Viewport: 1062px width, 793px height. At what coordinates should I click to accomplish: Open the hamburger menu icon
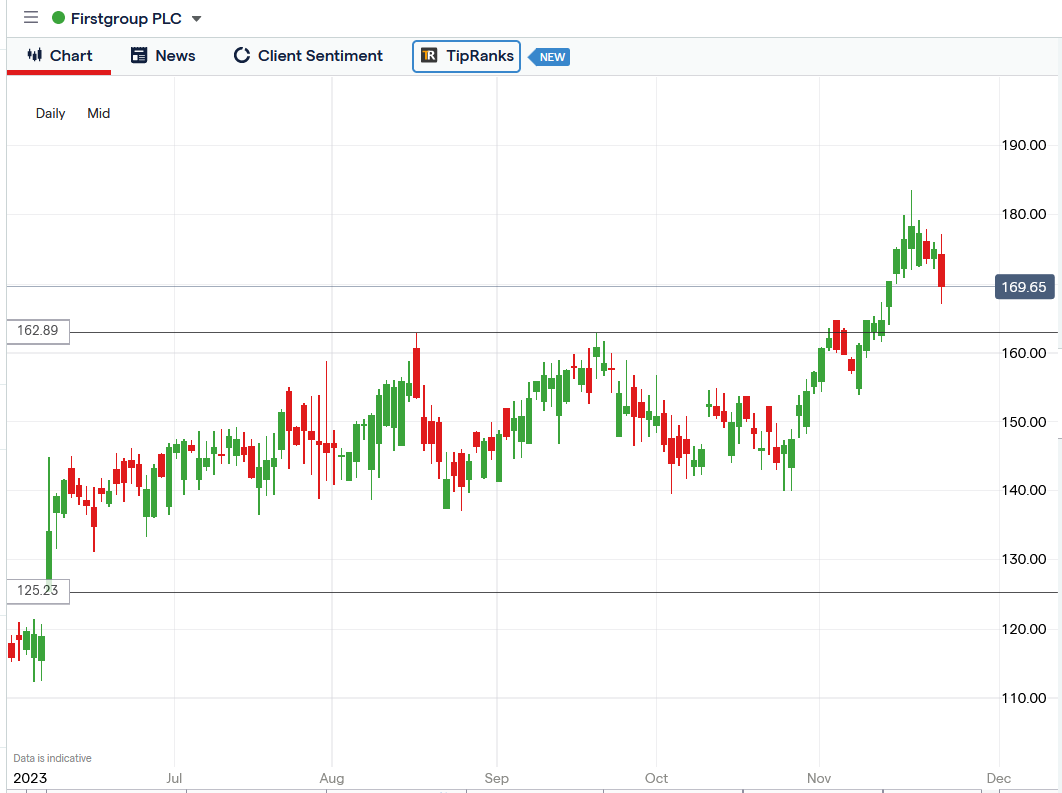(x=30, y=18)
